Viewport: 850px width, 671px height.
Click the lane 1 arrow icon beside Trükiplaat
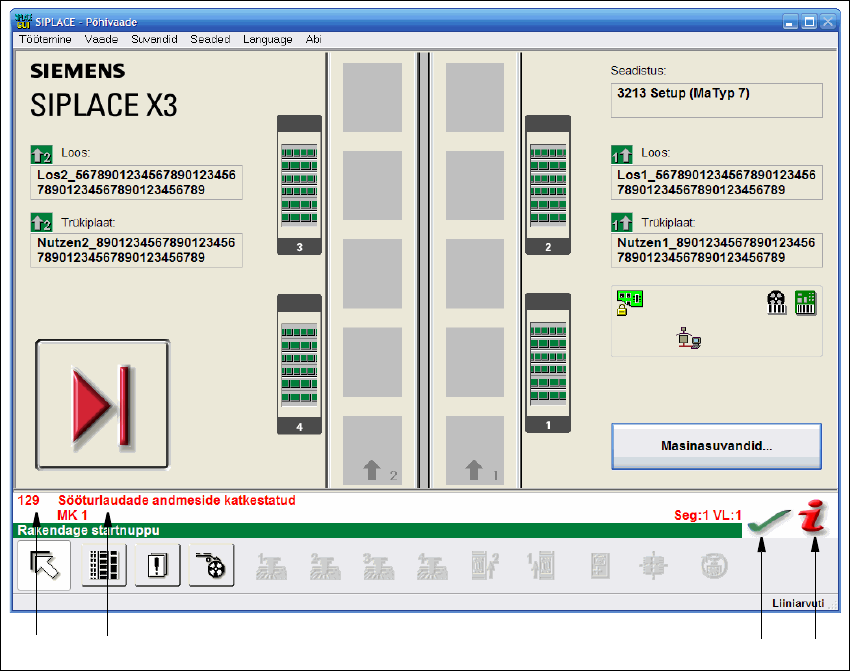point(622,222)
